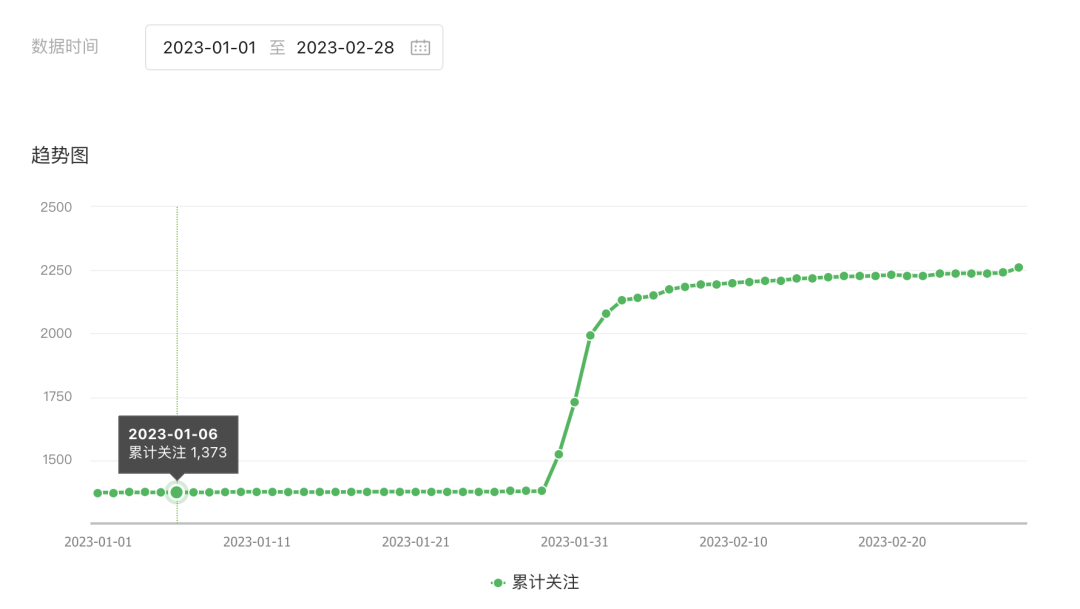1080x609 pixels.
Task: Open the calendar icon in date picker
Action: click(x=420, y=47)
